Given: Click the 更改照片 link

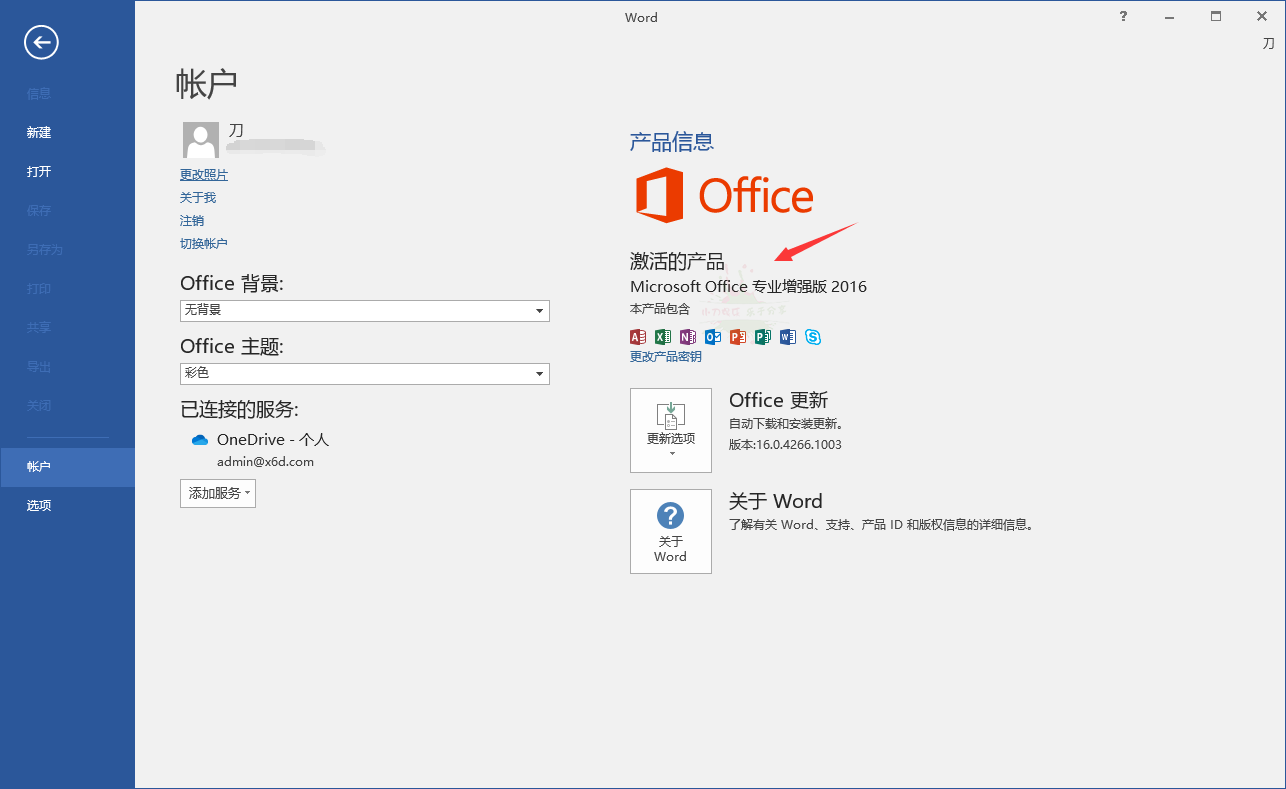Looking at the screenshot, I should 204,175.
